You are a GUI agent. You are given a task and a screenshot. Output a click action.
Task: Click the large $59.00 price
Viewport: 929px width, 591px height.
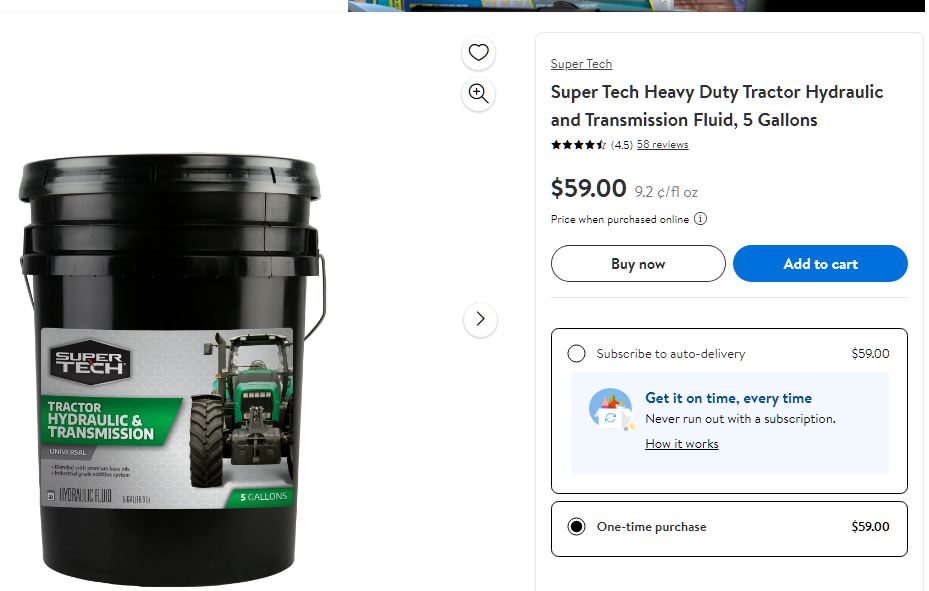coord(588,188)
